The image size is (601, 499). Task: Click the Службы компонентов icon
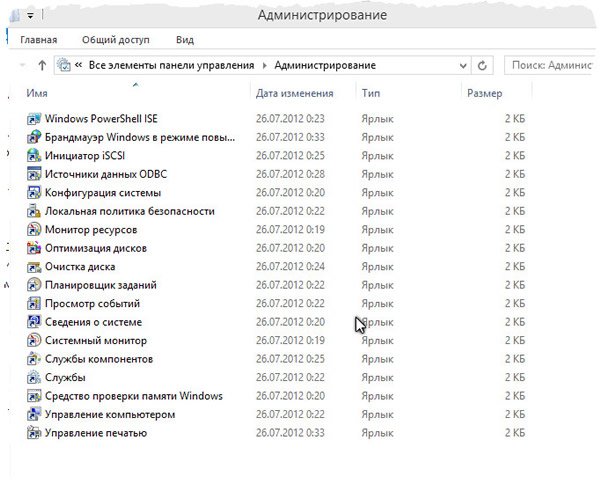click(x=34, y=359)
